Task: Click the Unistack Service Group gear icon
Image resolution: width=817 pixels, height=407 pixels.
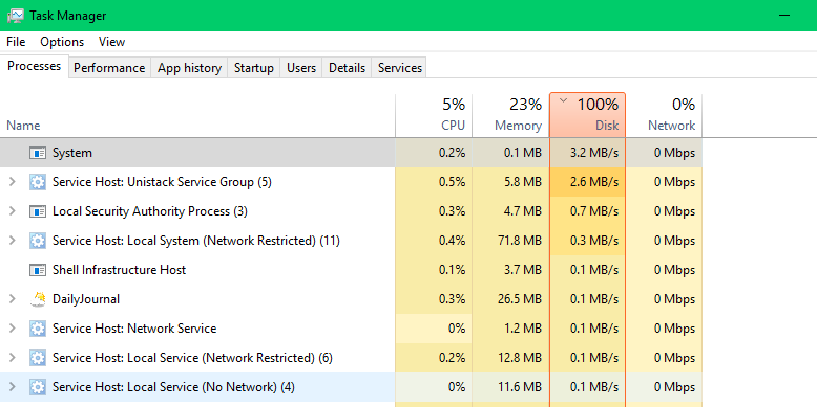Action: pyautogui.click(x=37, y=182)
